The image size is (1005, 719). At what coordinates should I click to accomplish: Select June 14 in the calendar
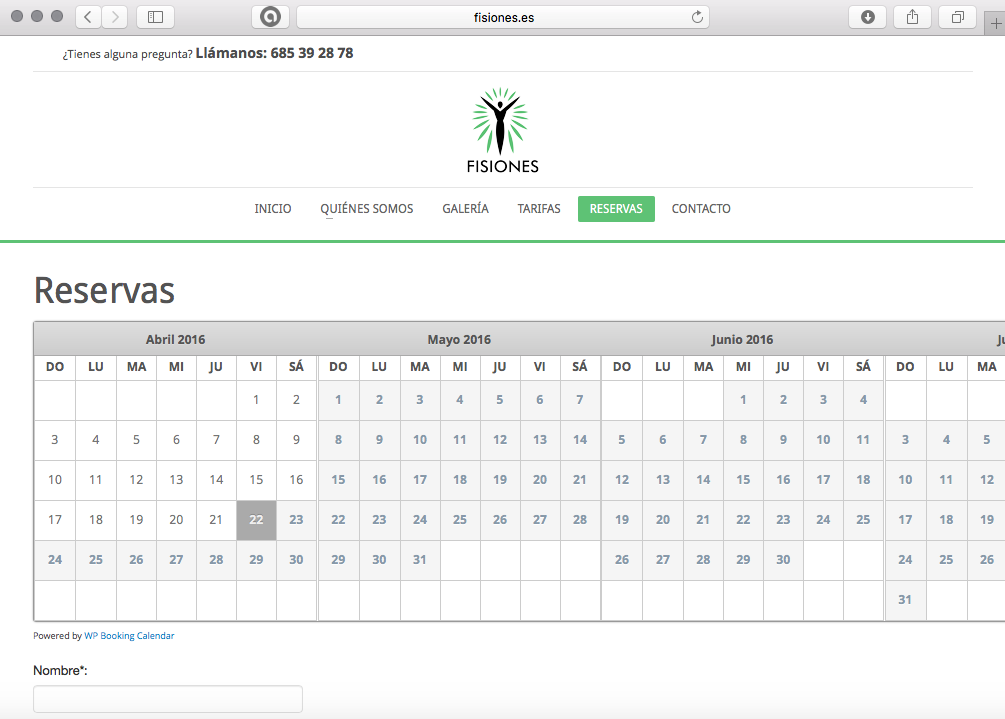(703, 479)
